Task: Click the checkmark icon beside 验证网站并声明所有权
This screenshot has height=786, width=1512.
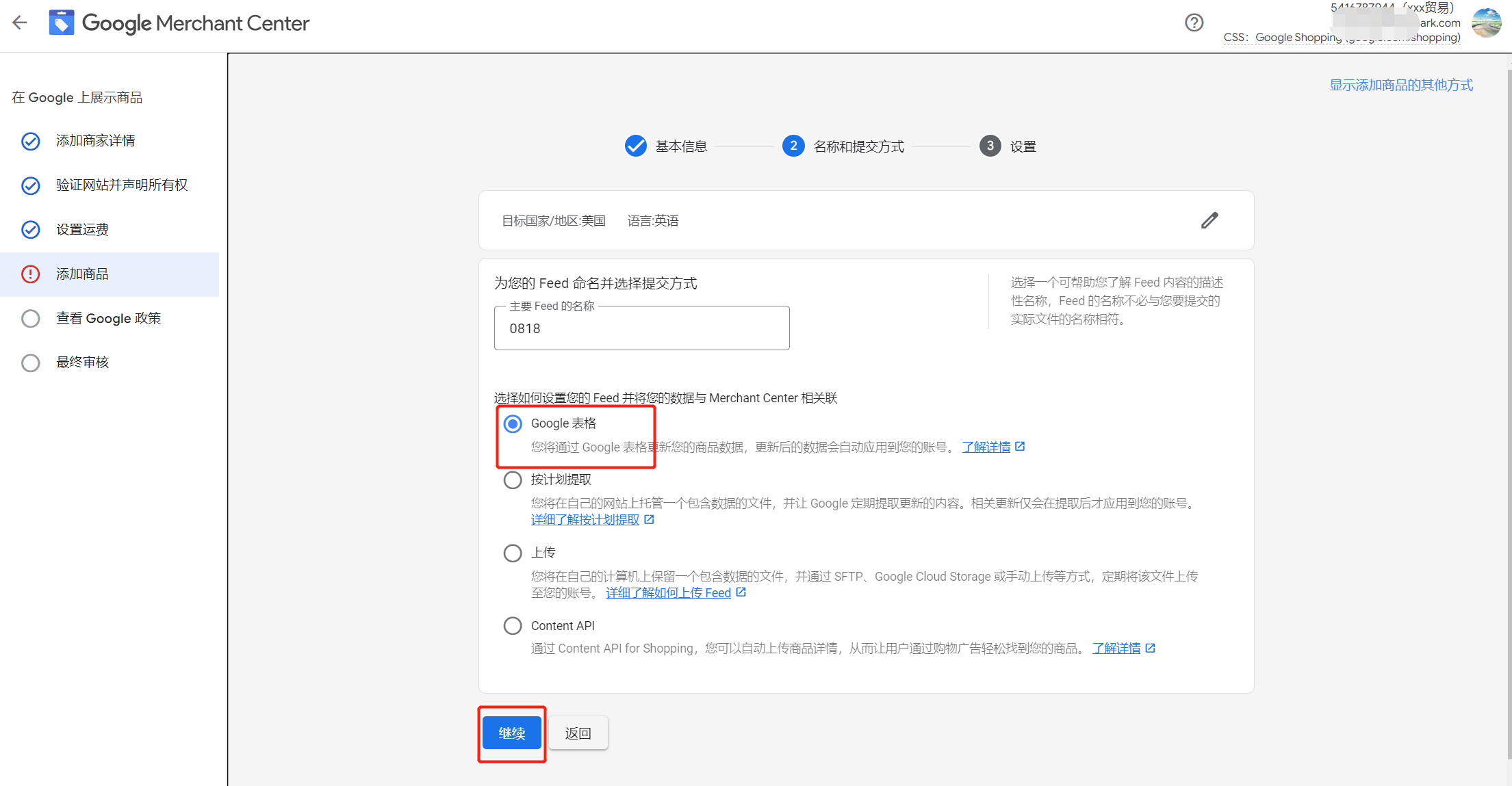Action: pos(31,185)
